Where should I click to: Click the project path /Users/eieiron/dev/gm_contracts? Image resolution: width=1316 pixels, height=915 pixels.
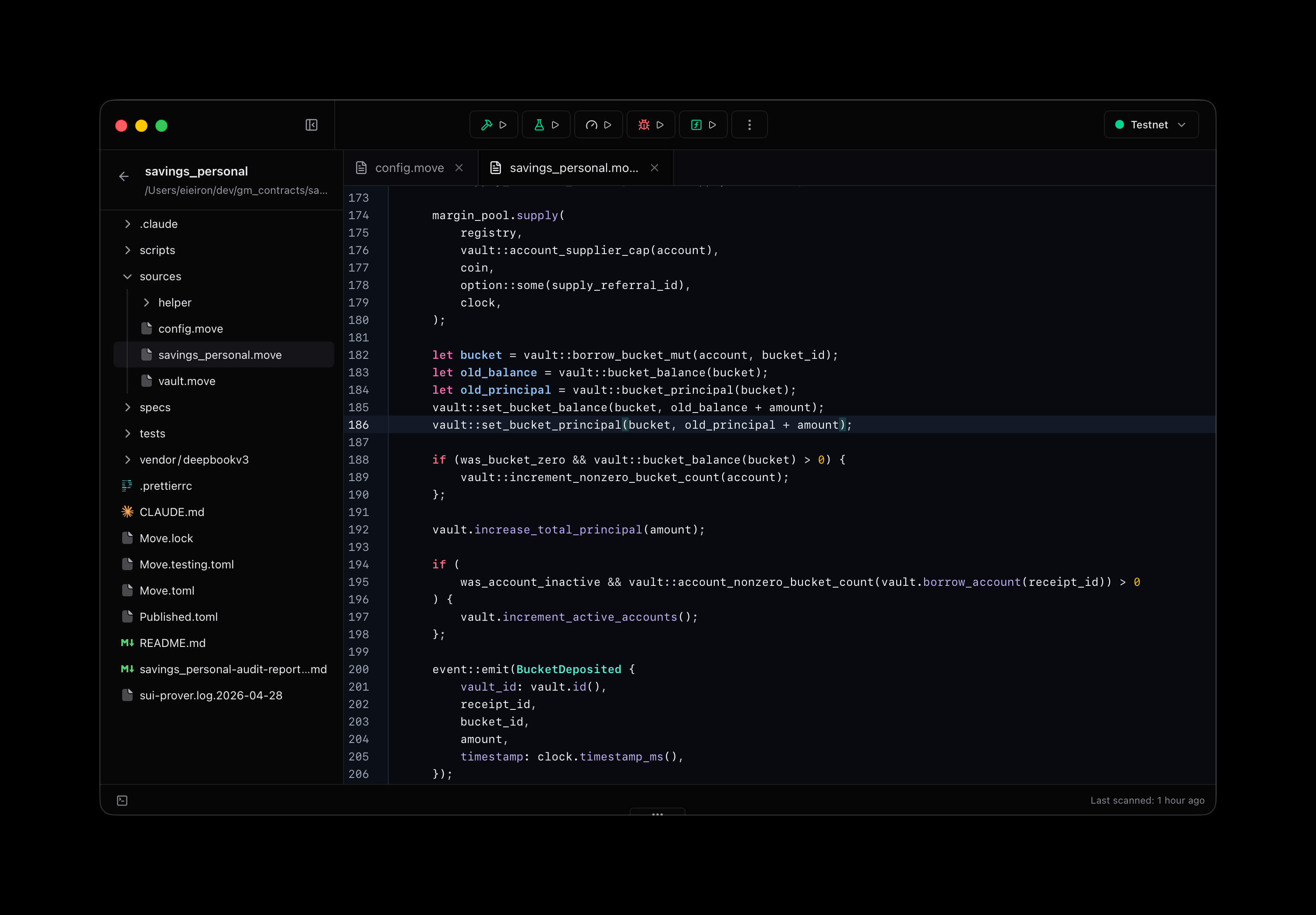click(x=236, y=190)
